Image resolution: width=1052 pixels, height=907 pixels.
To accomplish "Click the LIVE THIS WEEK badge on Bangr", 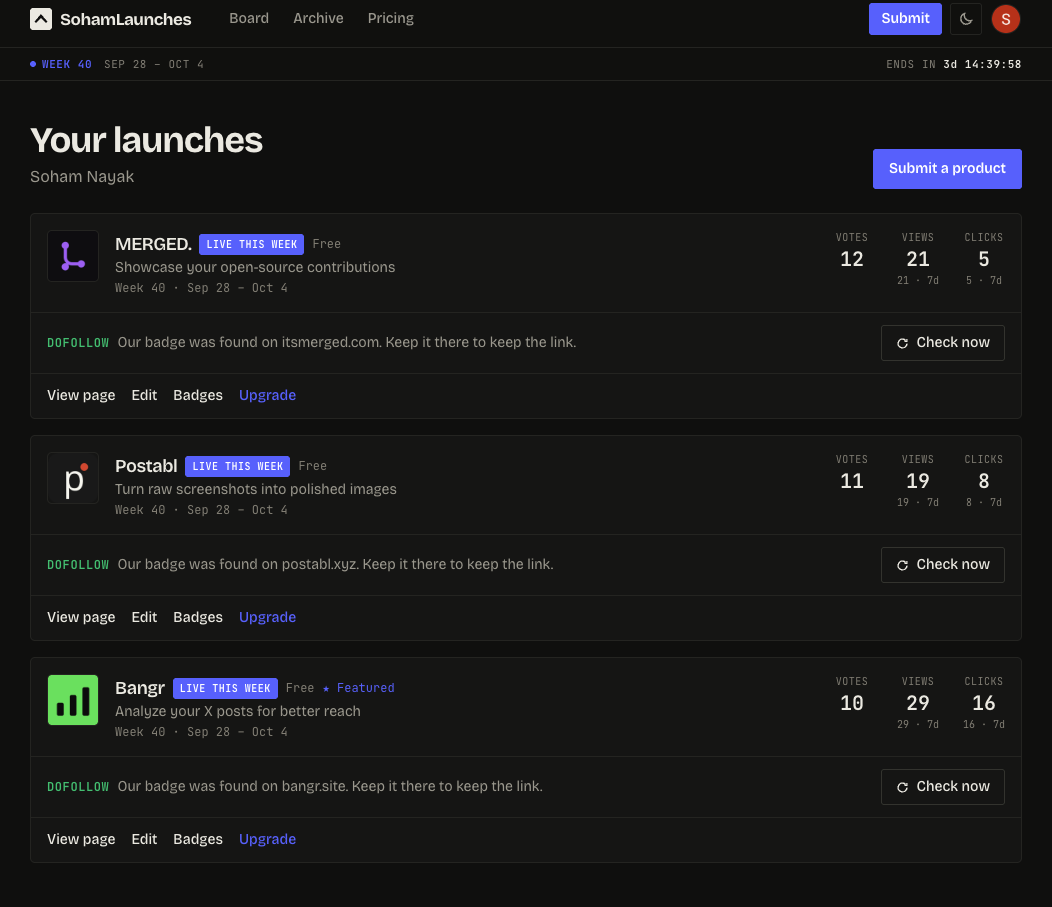I will (225, 688).
